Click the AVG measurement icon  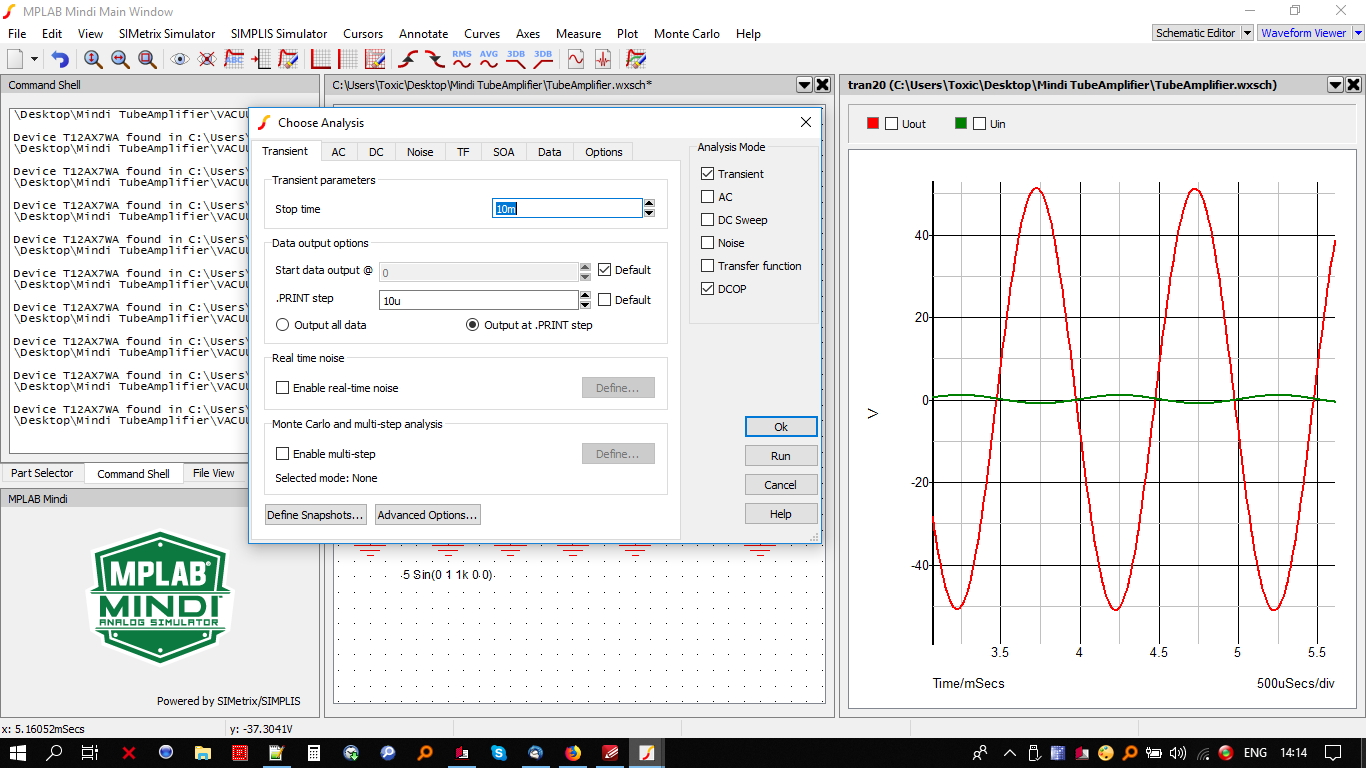point(489,59)
